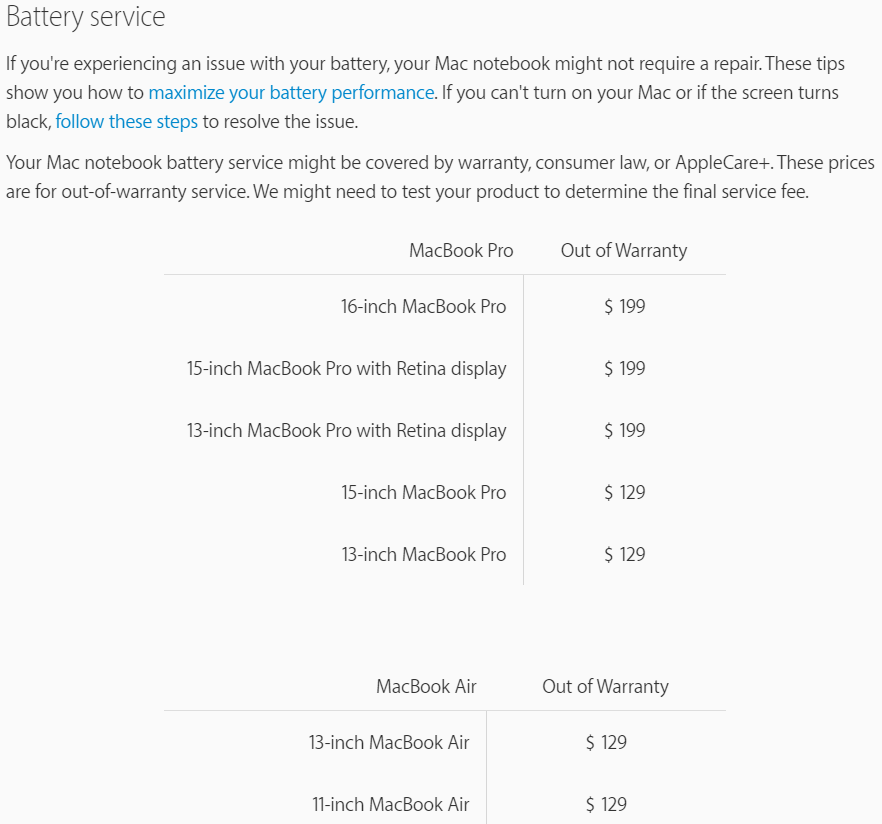Image resolution: width=882 pixels, height=824 pixels.
Task: Select the "MacBook Air" table column header
Action: 426,686
